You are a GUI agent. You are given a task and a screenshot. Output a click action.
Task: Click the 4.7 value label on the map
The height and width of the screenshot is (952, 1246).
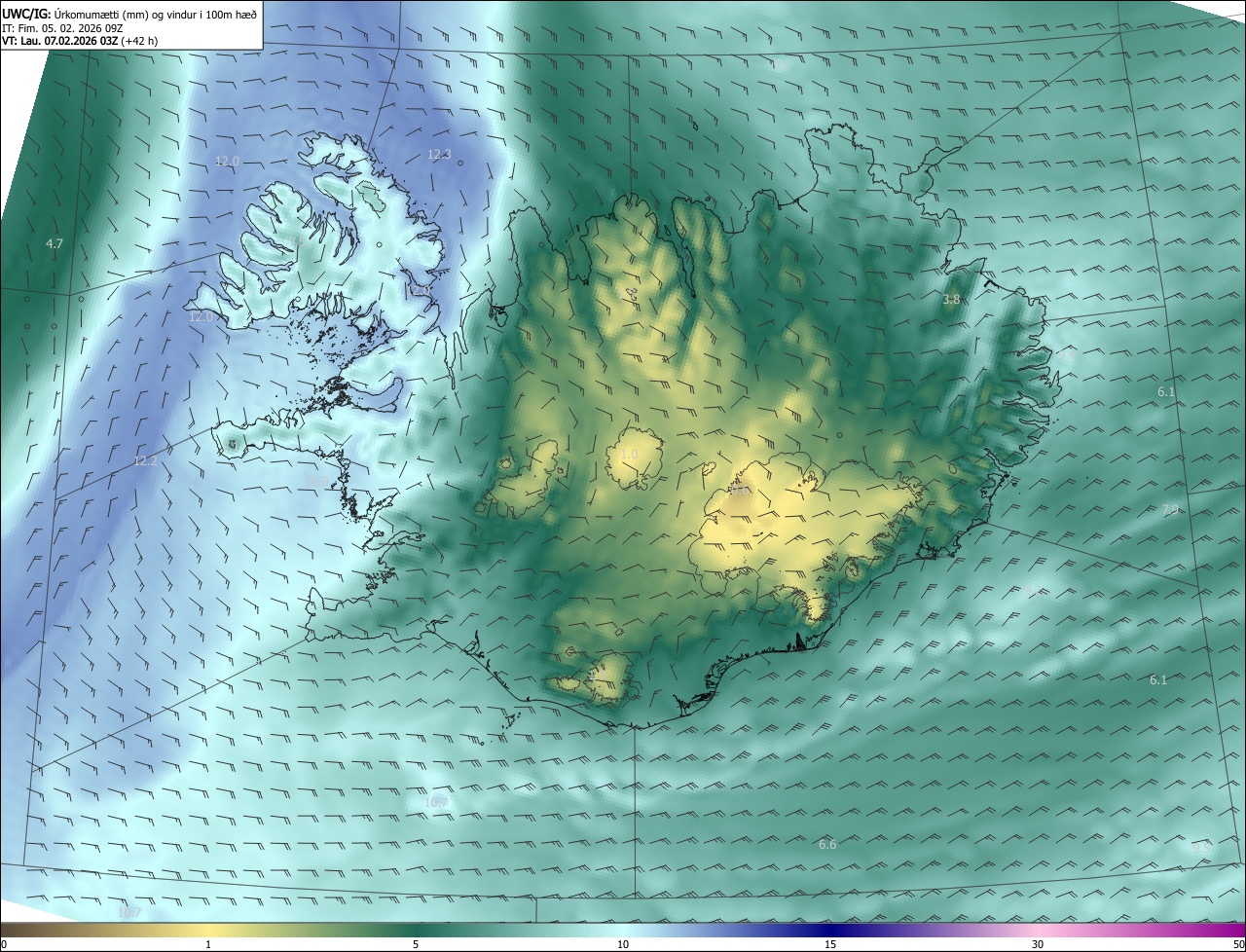pyautogui.click(x=55, y=243)
